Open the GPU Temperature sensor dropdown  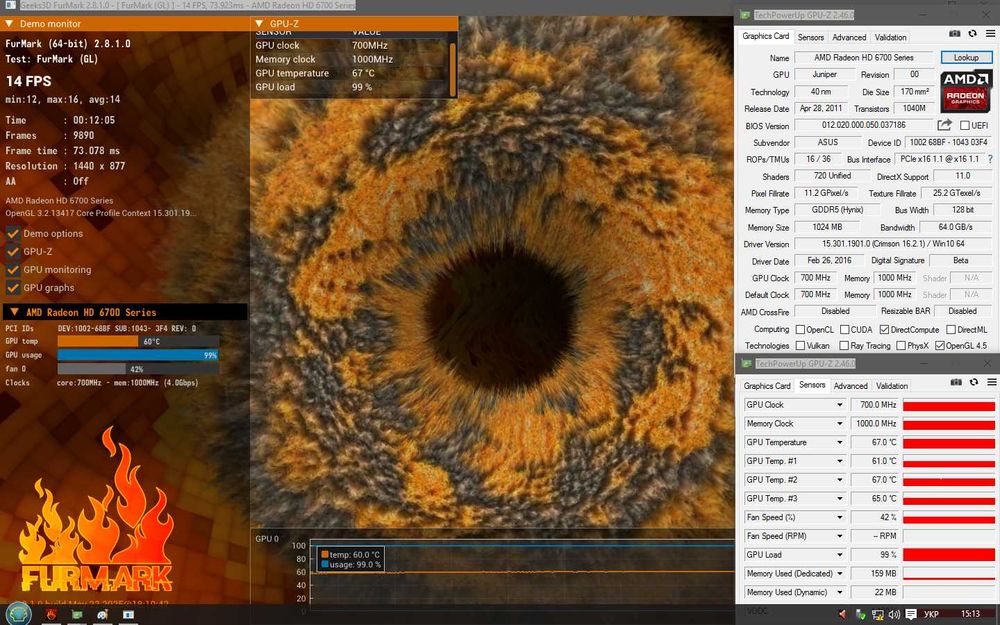[x=840, y=442]
